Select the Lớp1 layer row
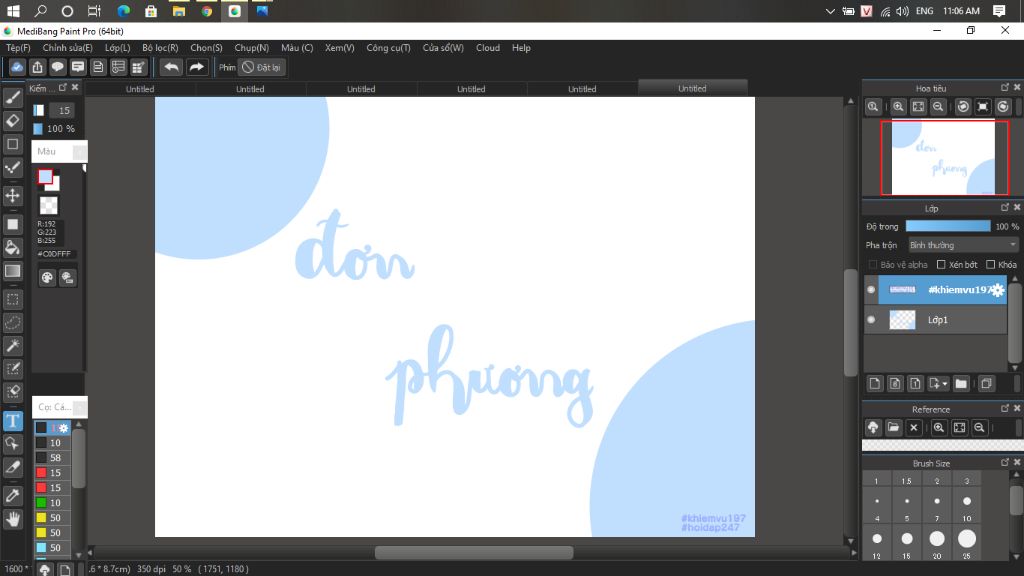 click(x=936, y=320)
